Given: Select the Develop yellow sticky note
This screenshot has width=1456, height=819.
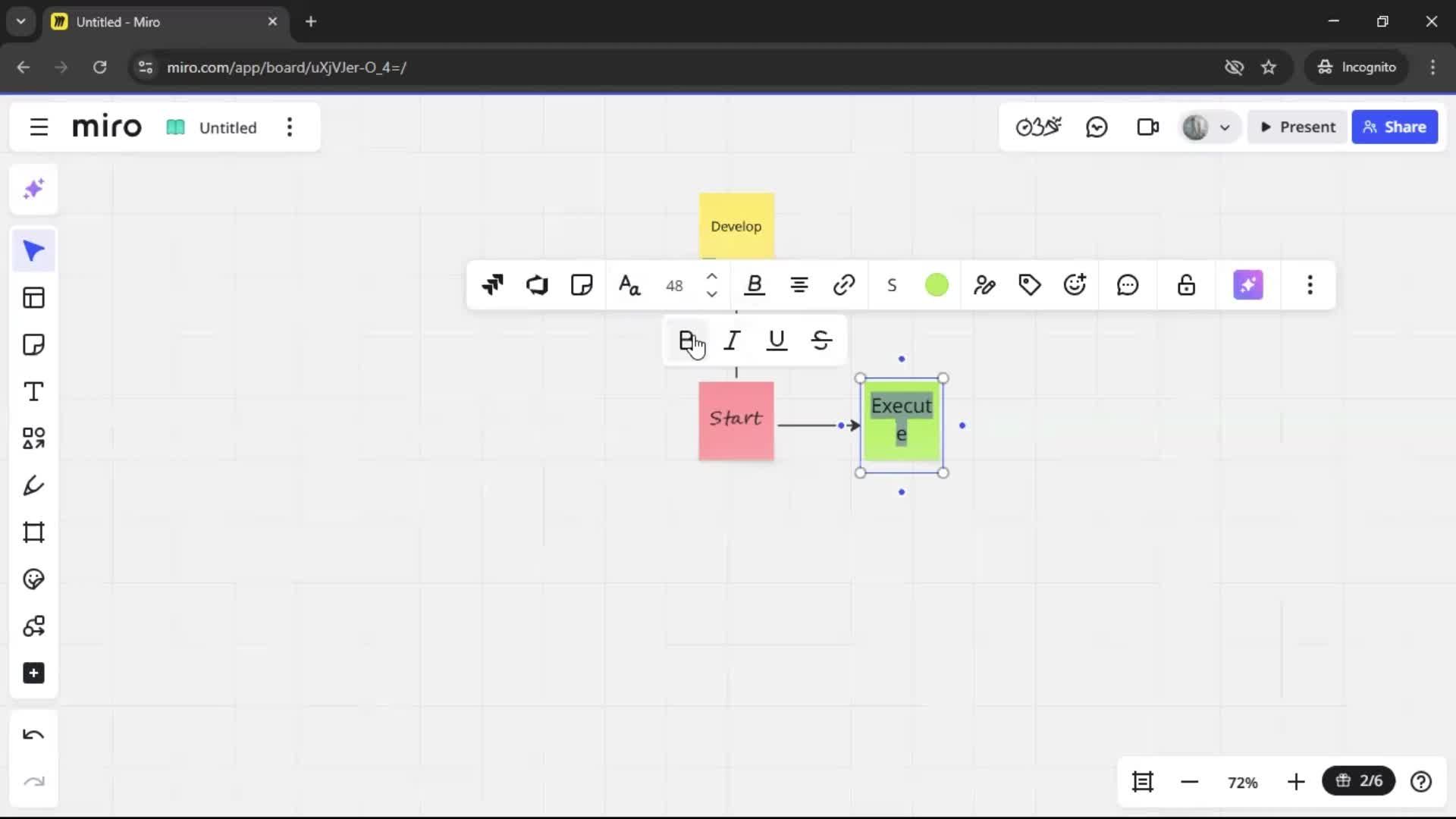Looking at the screenshot, I should pyautogui.click(x=736, y=226).
